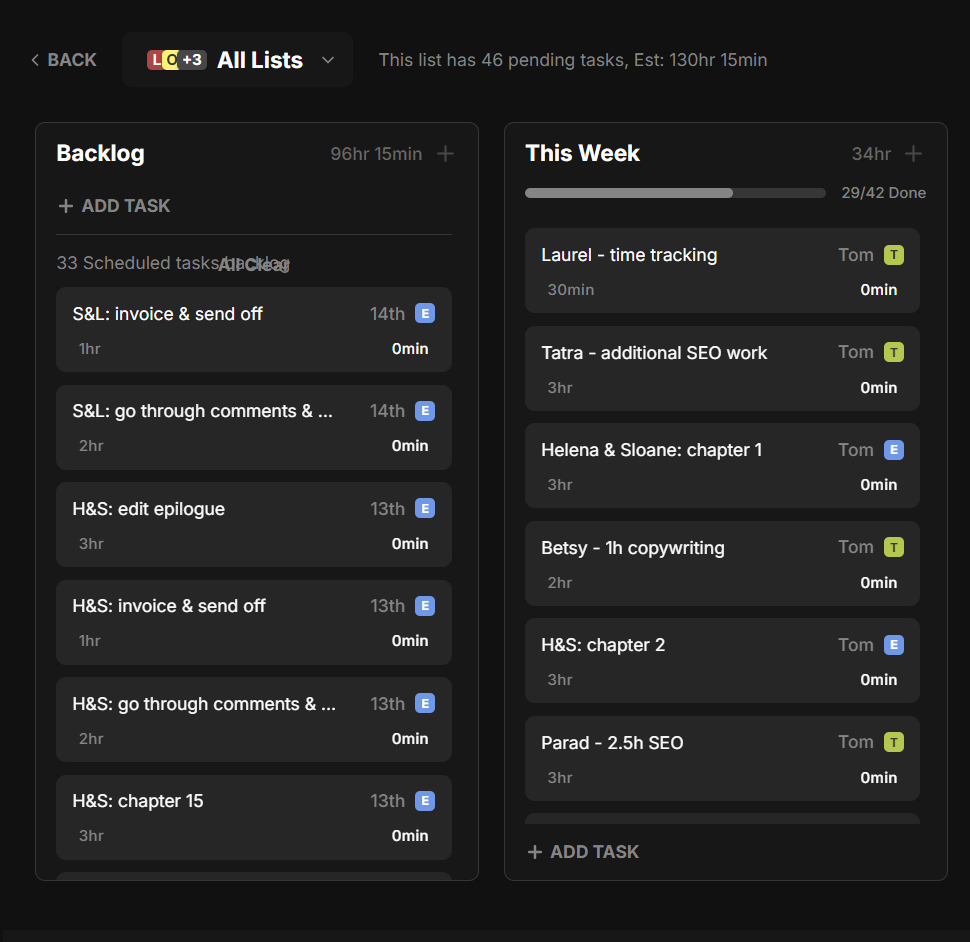This screenshot has height=942, width=970.
Task: Click the +3 list avatars badge
Action: coord(193,60)
